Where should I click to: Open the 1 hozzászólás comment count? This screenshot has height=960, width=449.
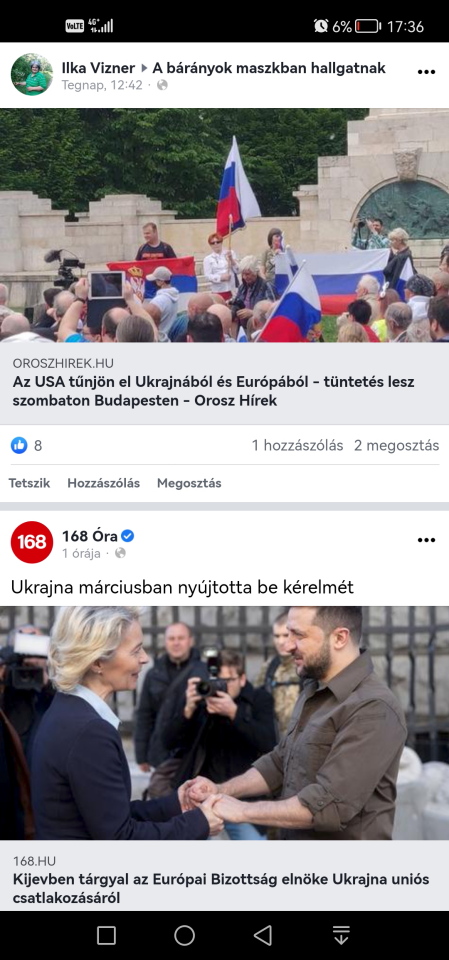coord(297,446)
